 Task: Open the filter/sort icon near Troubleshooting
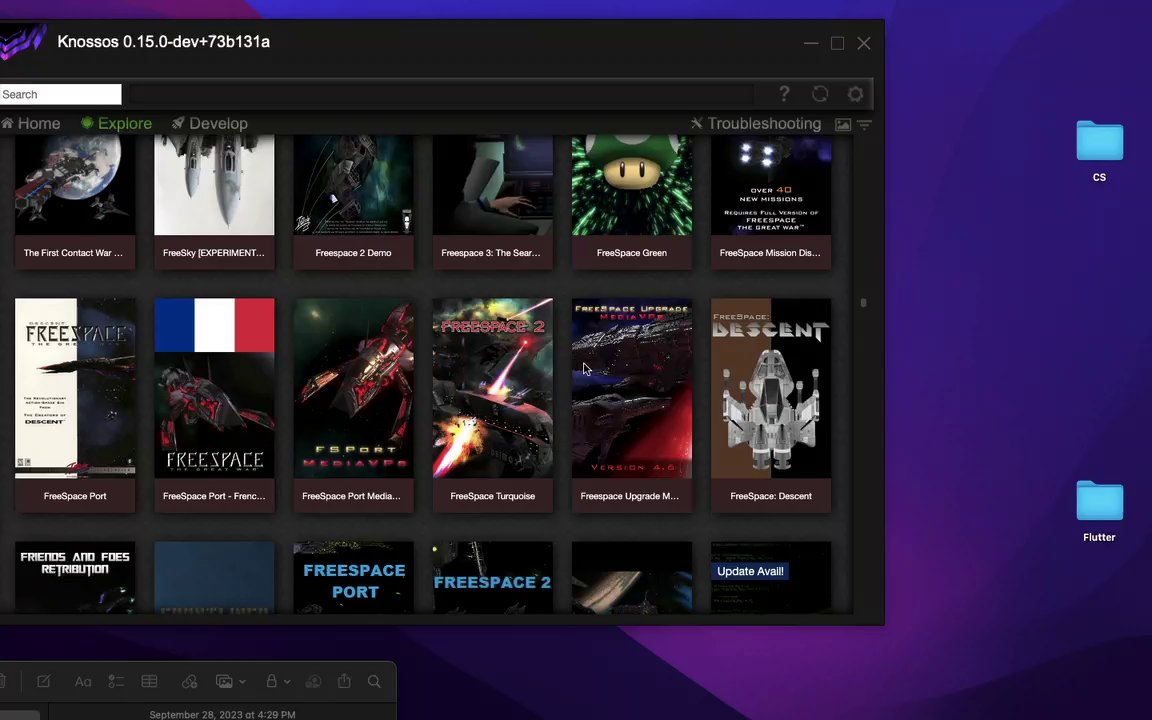click(x=865, y=125)
